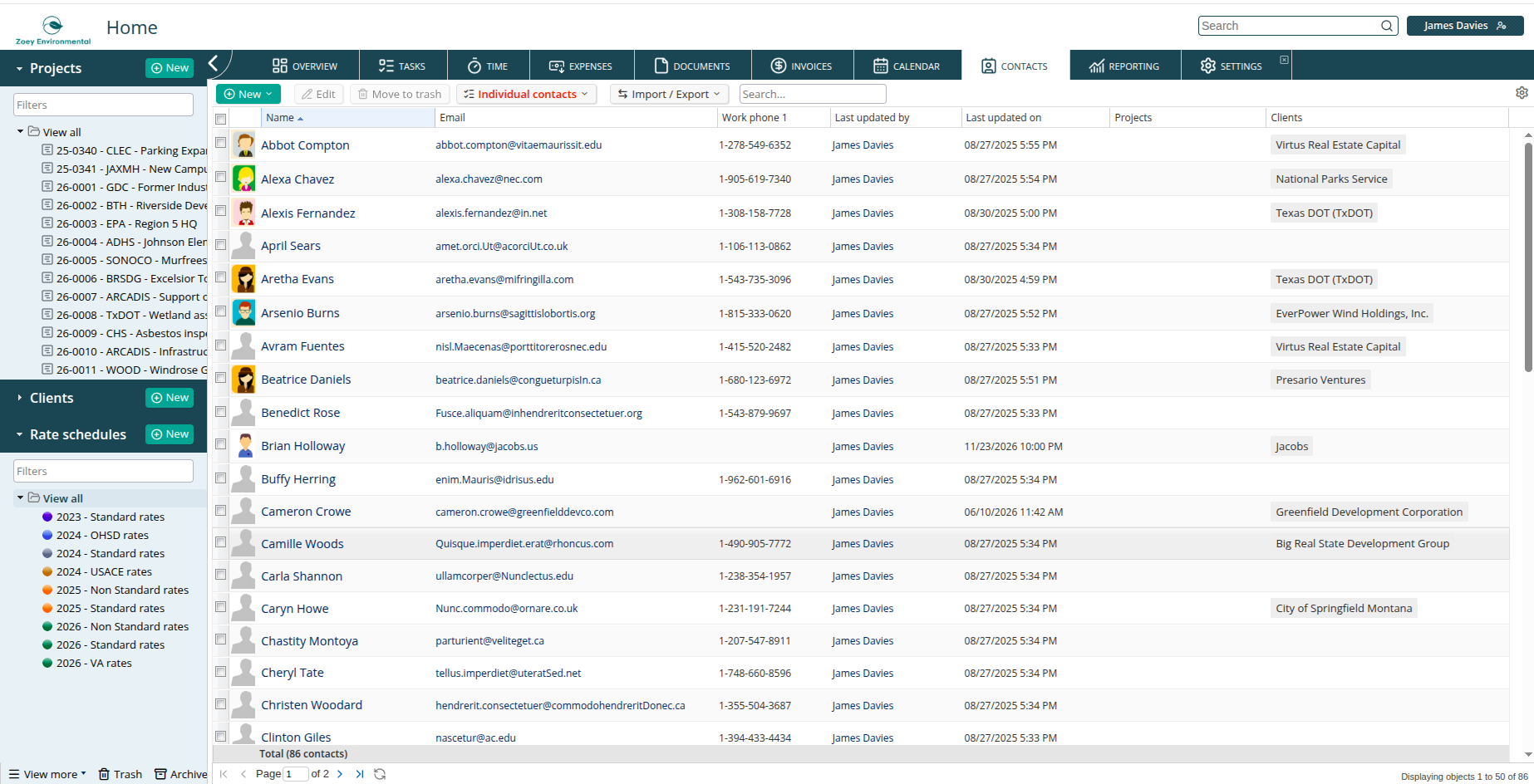Click Abbot Compton's avatar thumbnail
Viewport: 1534px width, 784px height.
pos(243,145)
